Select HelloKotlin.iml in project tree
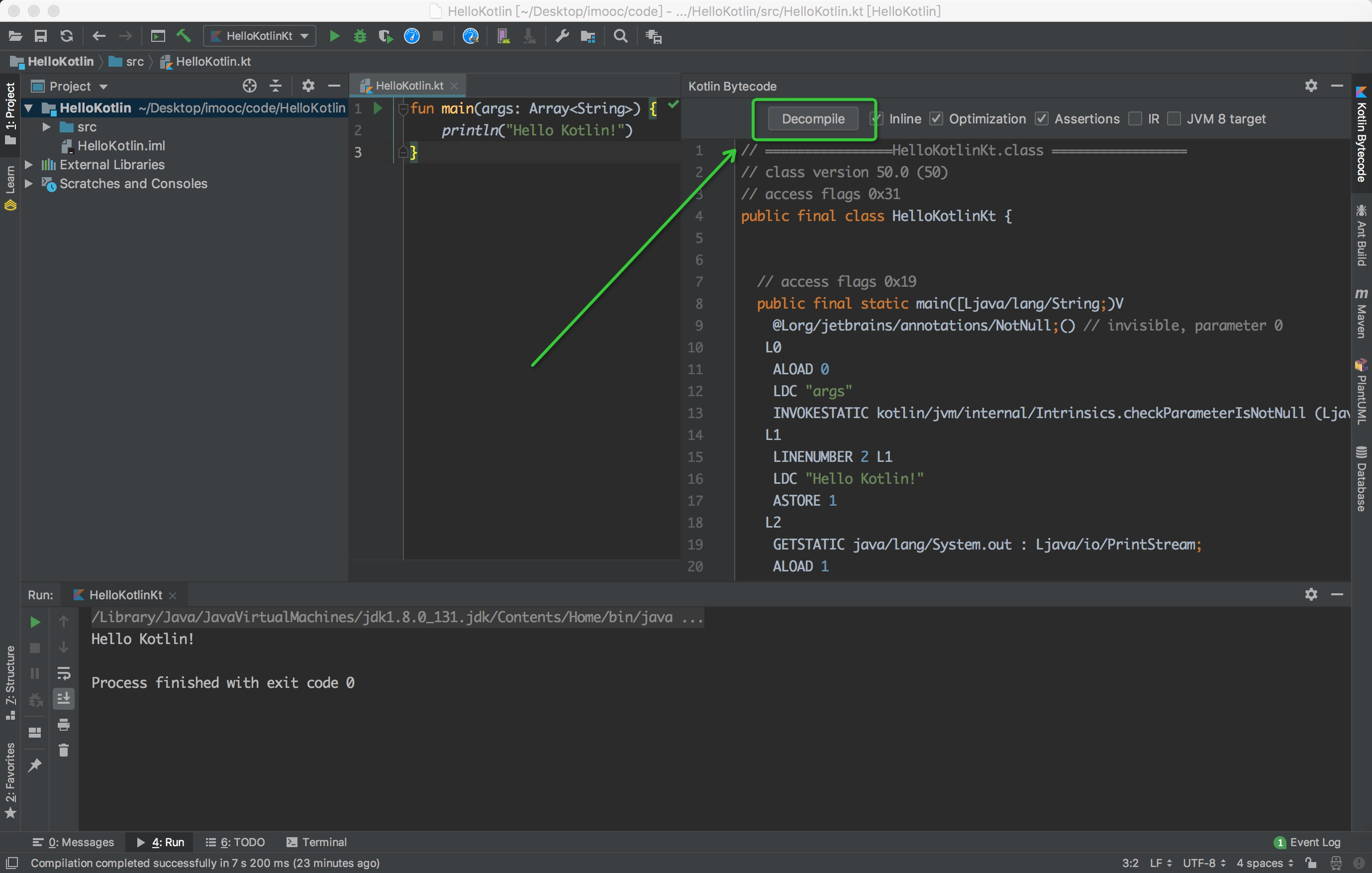 [113, 146]
